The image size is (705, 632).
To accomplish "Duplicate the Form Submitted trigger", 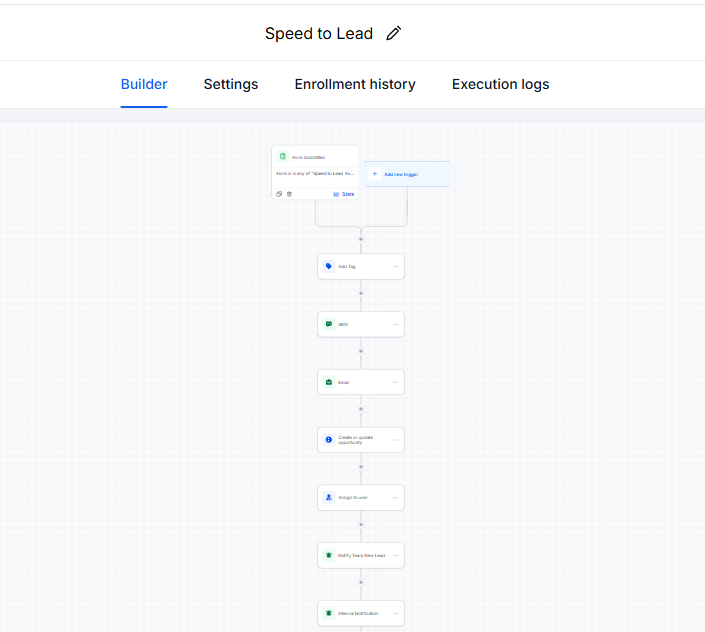I will 279,194.
